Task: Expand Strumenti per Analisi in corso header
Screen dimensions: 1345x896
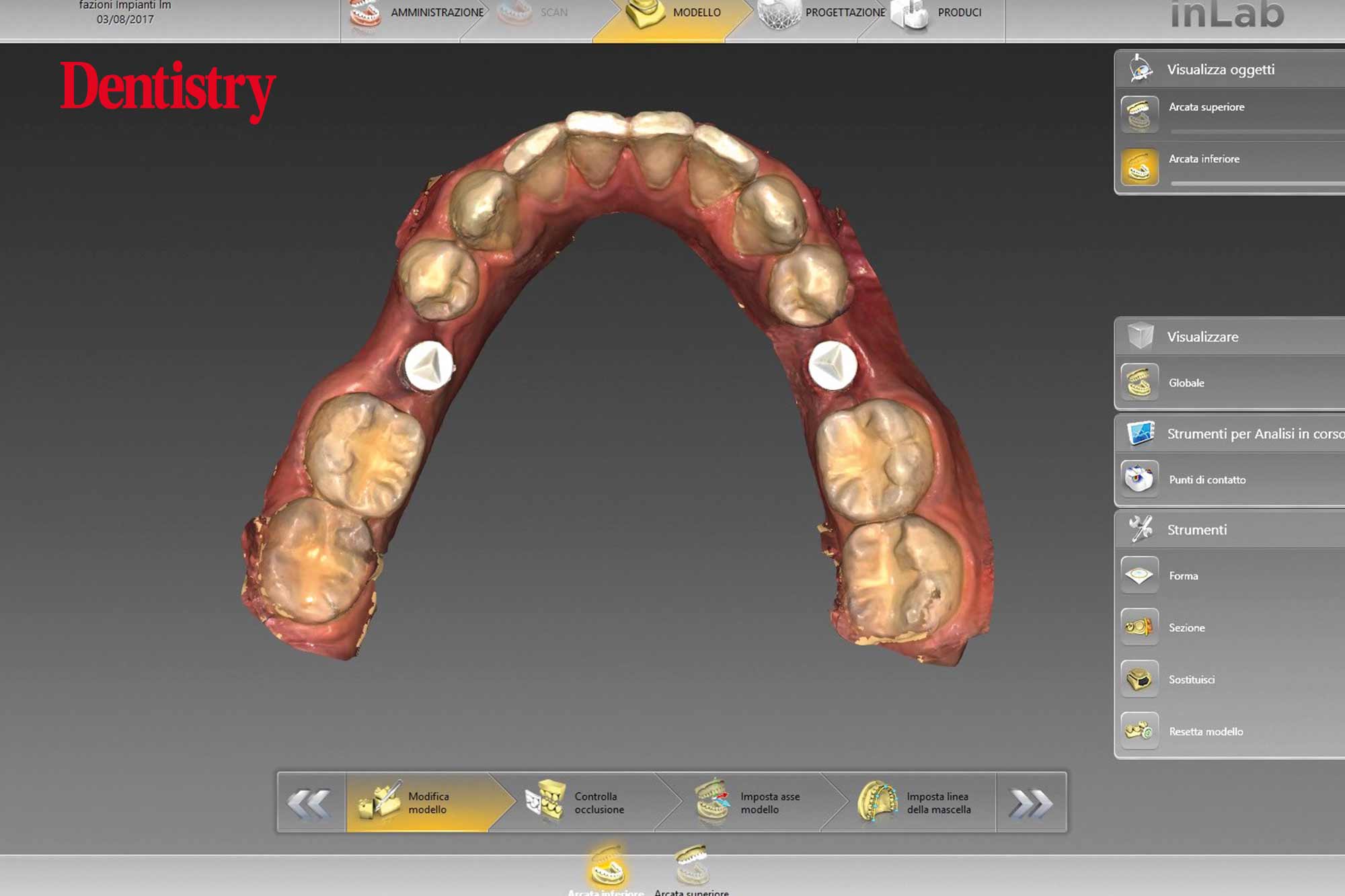Action: [1230, 434]
